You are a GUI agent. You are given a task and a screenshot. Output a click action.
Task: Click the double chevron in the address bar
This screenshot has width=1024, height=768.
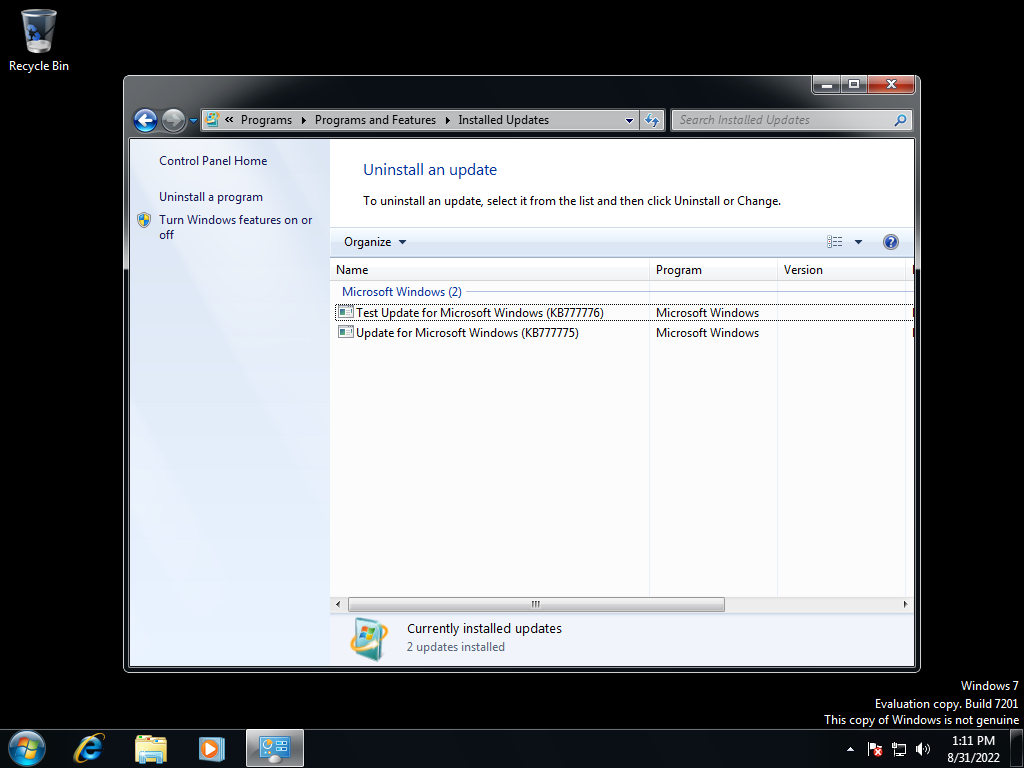pyautogui.click(x=229, y=120)
